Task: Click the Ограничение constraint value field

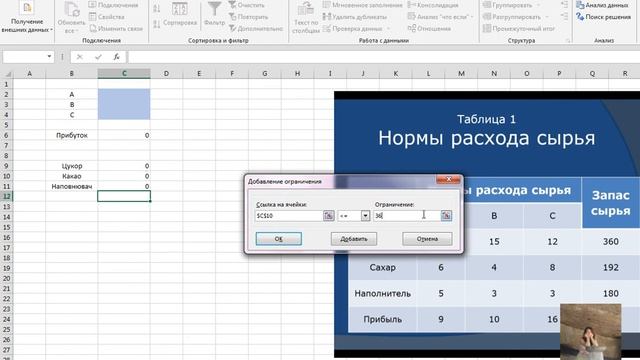Action: click(407, 216)
